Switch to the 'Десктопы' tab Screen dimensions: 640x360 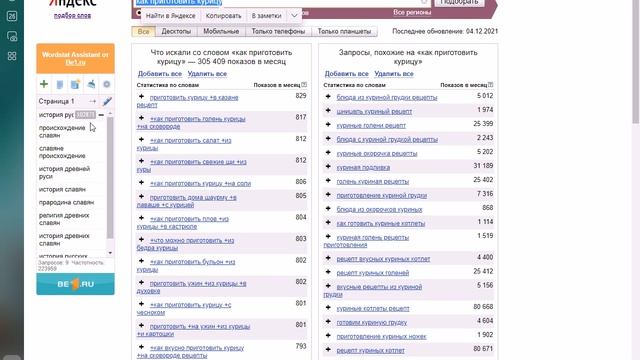[x=176, y=31]
